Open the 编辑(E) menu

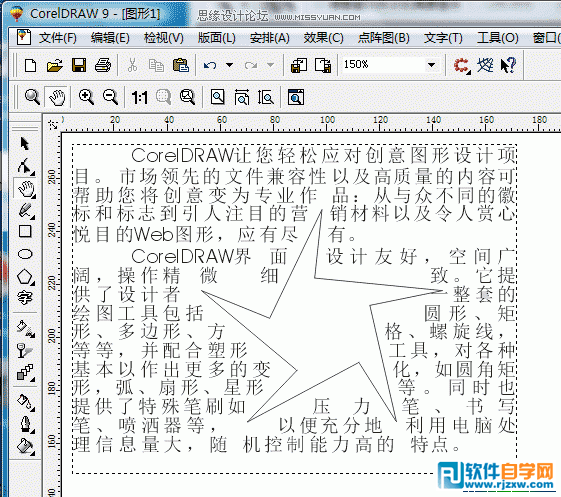[x=110, y=38]
